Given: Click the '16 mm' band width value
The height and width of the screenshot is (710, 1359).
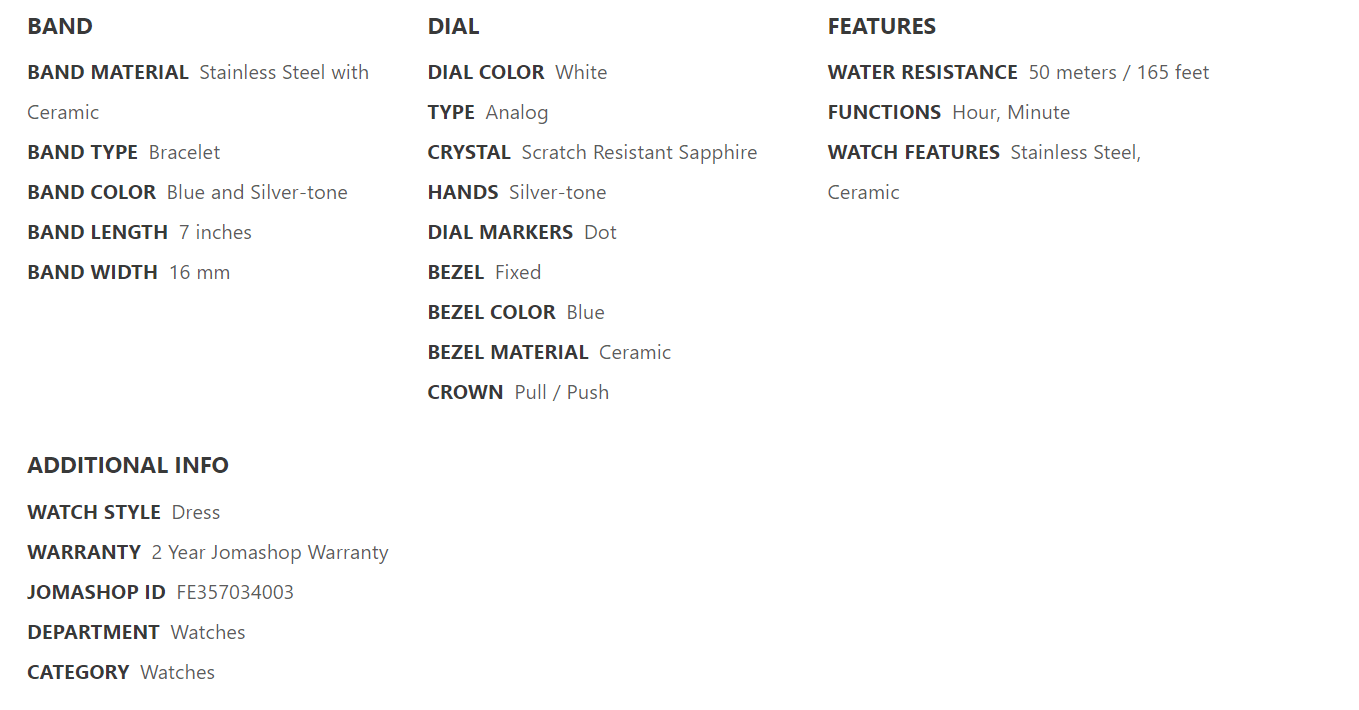Looking at the screenshot, I should (199, 272).
